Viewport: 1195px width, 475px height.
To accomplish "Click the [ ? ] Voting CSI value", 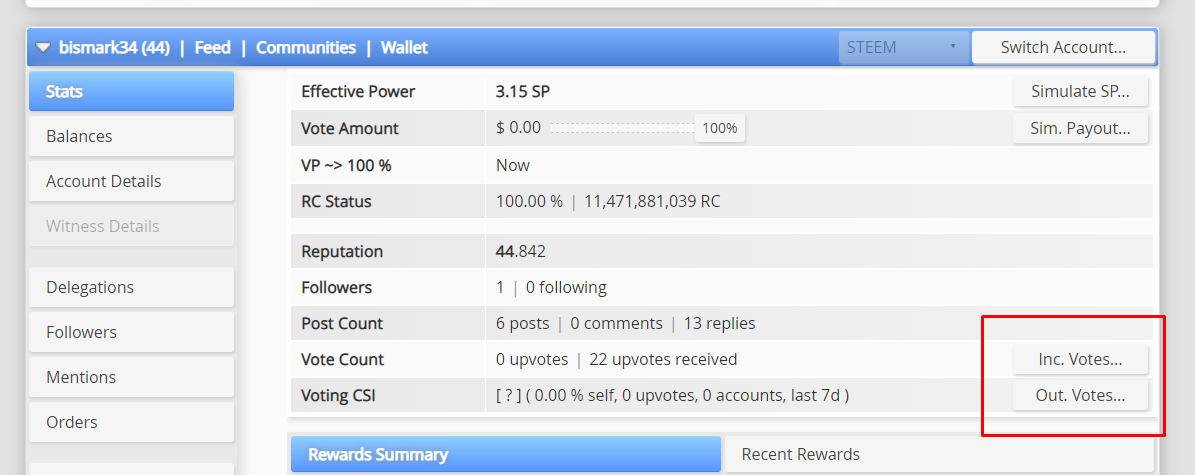I will pos(508,396).
